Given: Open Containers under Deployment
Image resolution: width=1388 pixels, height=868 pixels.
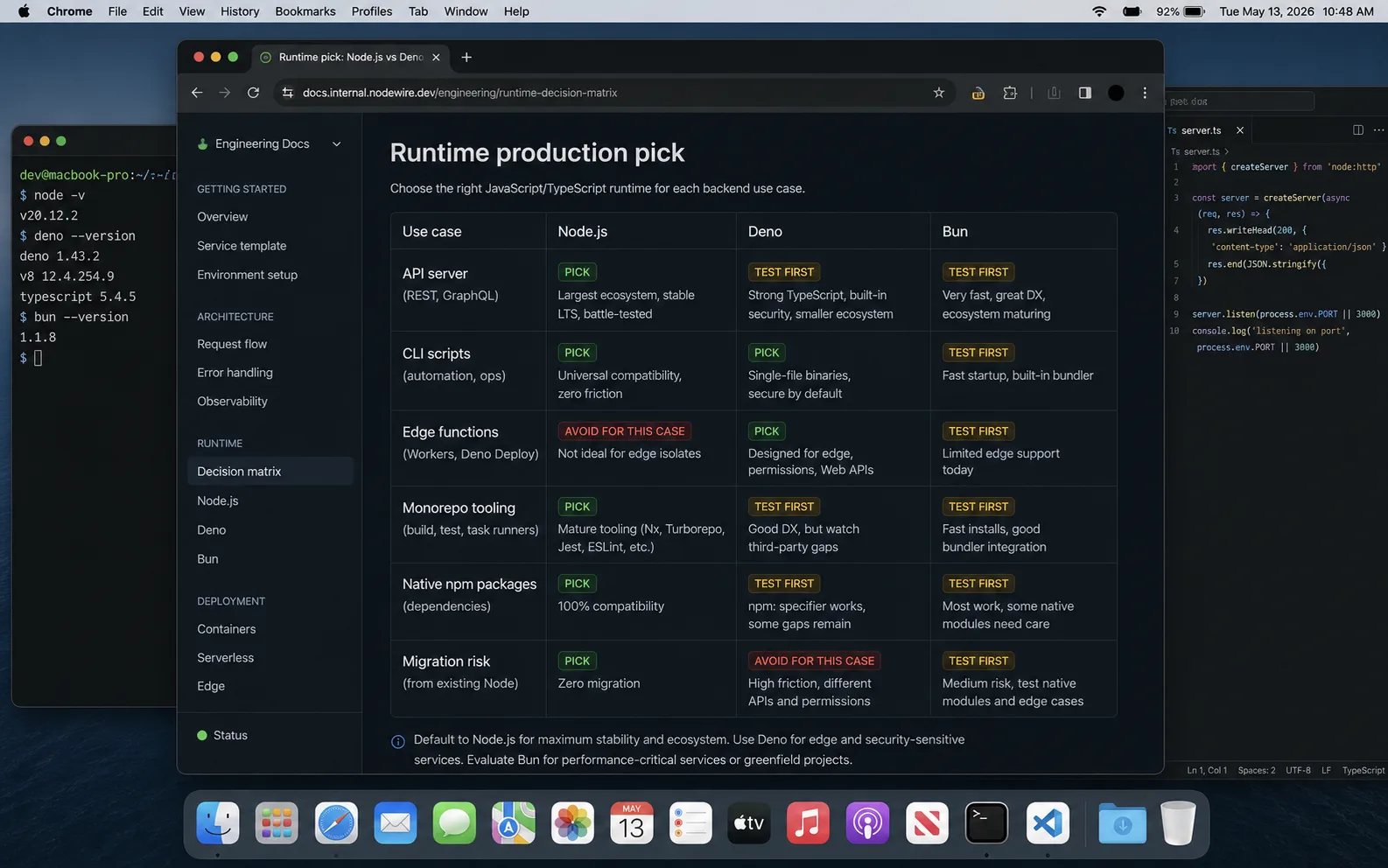Looking at the screenshot, I should pyautogui.click(x=227, y=629).
